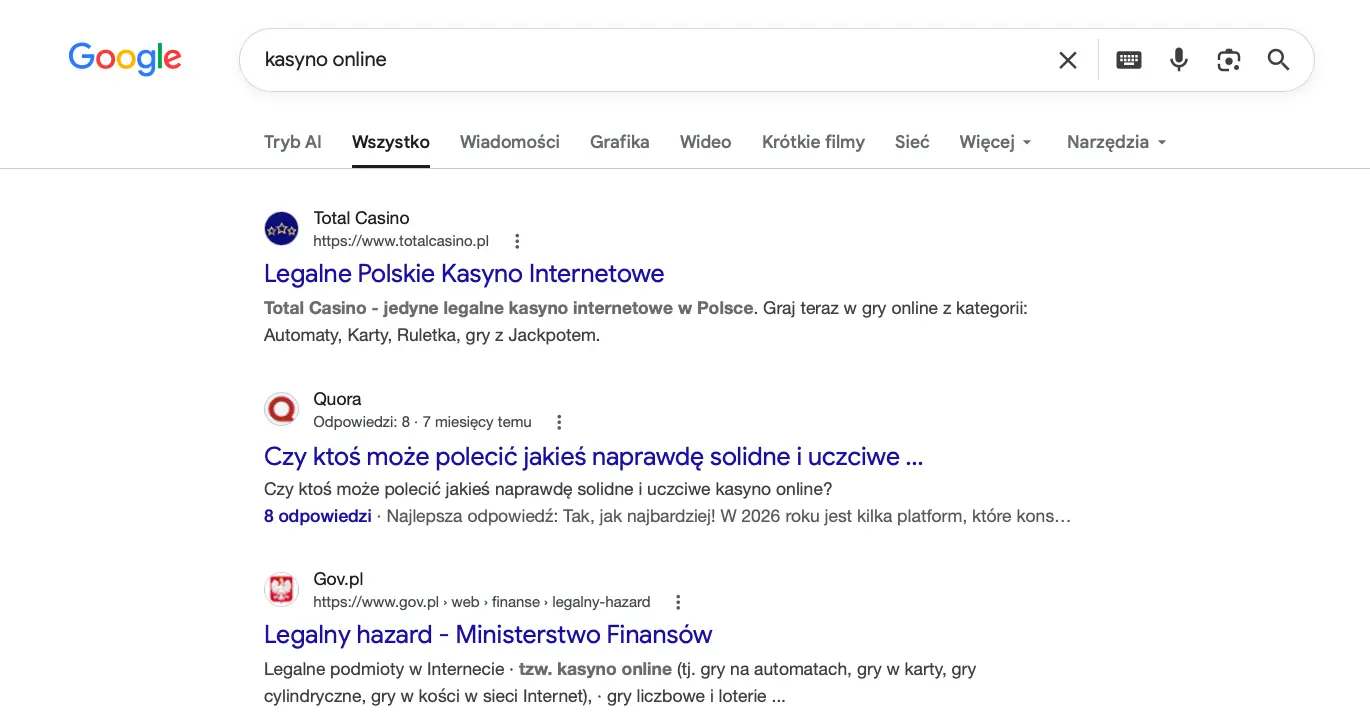This screenshot has height=723, width=1370.
Task: Click the '8 odpowiedzi' link
Action: pos(317,516)
